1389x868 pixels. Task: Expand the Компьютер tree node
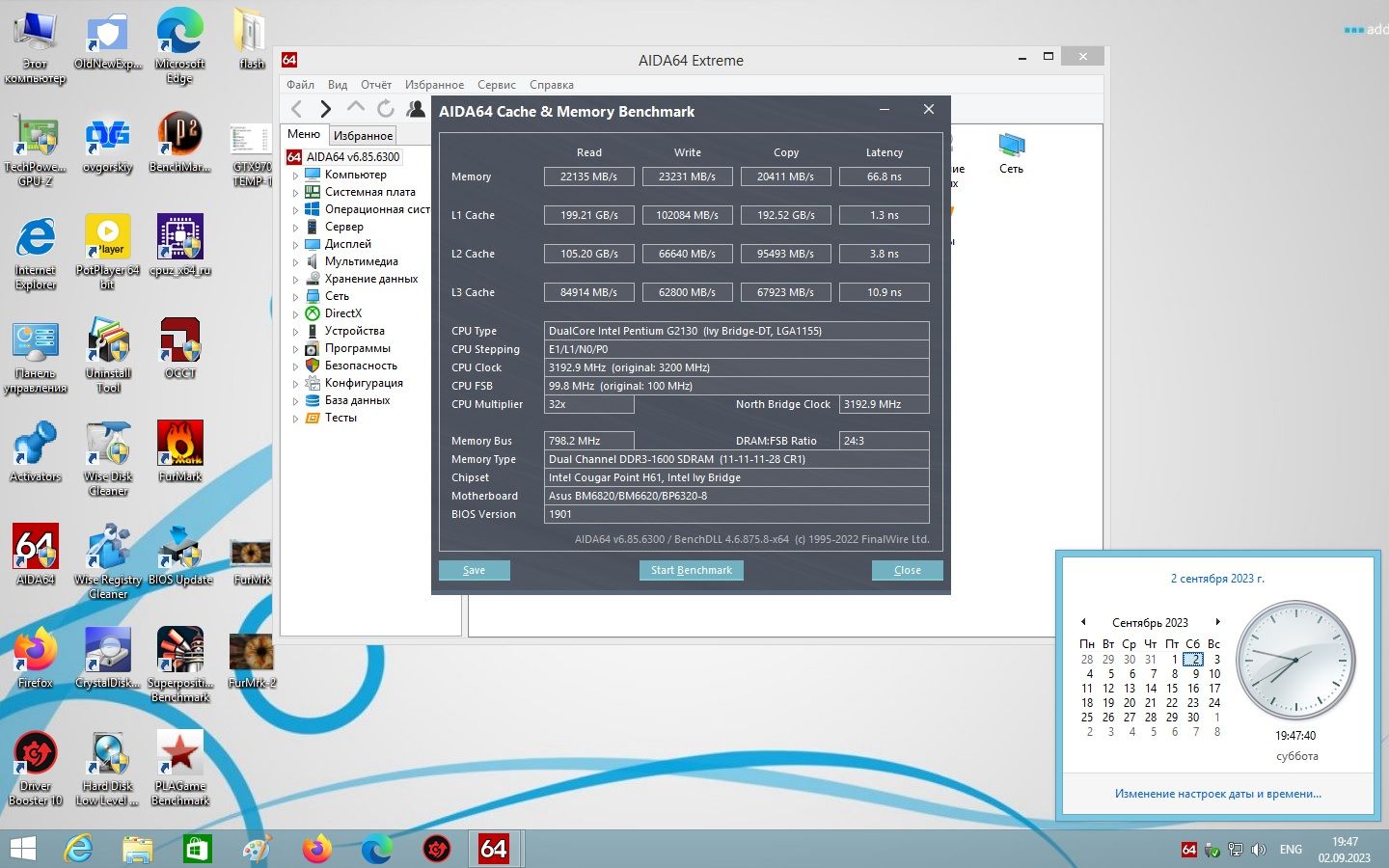point(296,176)
